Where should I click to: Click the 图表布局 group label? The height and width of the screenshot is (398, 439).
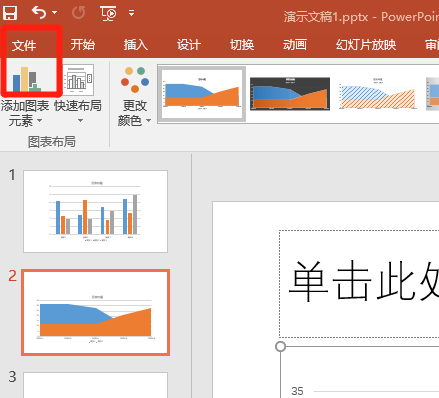coord(52,142)
